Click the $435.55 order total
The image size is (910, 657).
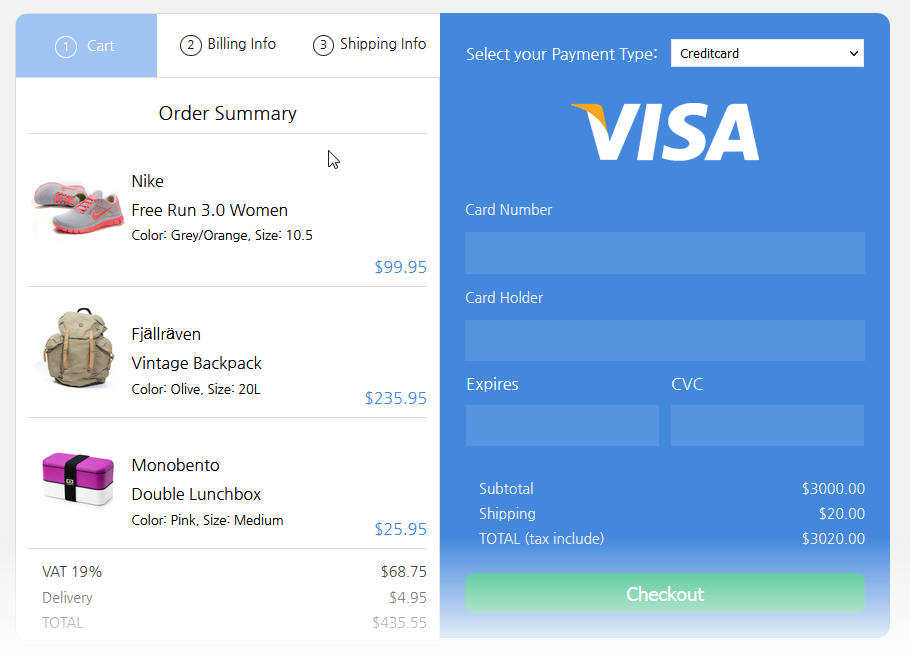399,623
